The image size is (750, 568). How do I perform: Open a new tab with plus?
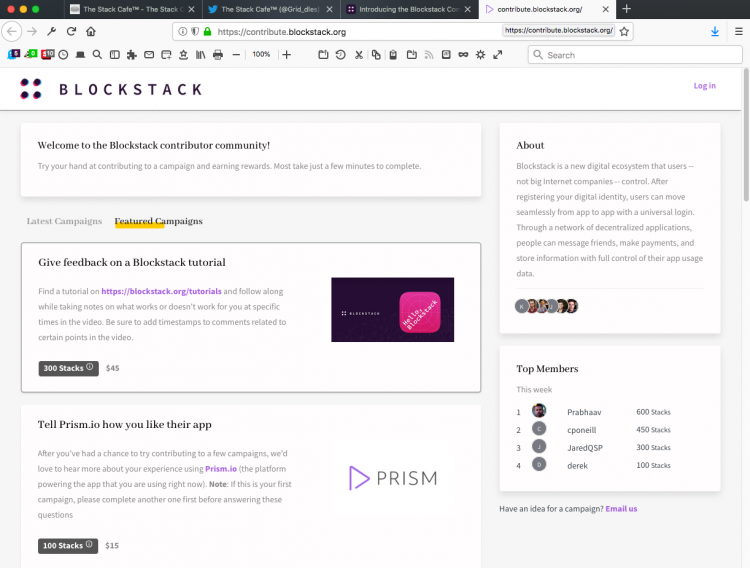click(627, 9)
